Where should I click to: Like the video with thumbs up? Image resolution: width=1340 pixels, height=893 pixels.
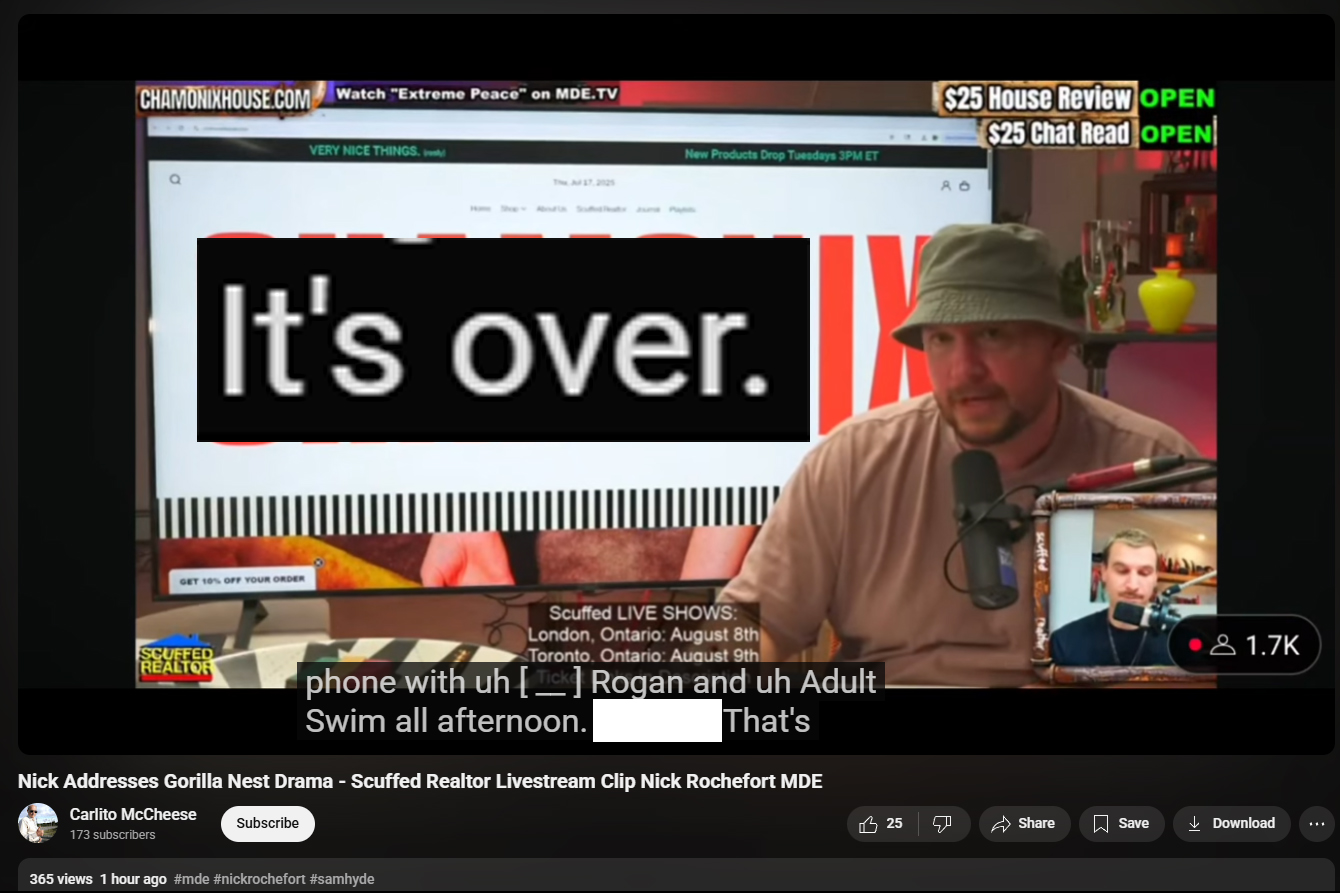point(881,824)
